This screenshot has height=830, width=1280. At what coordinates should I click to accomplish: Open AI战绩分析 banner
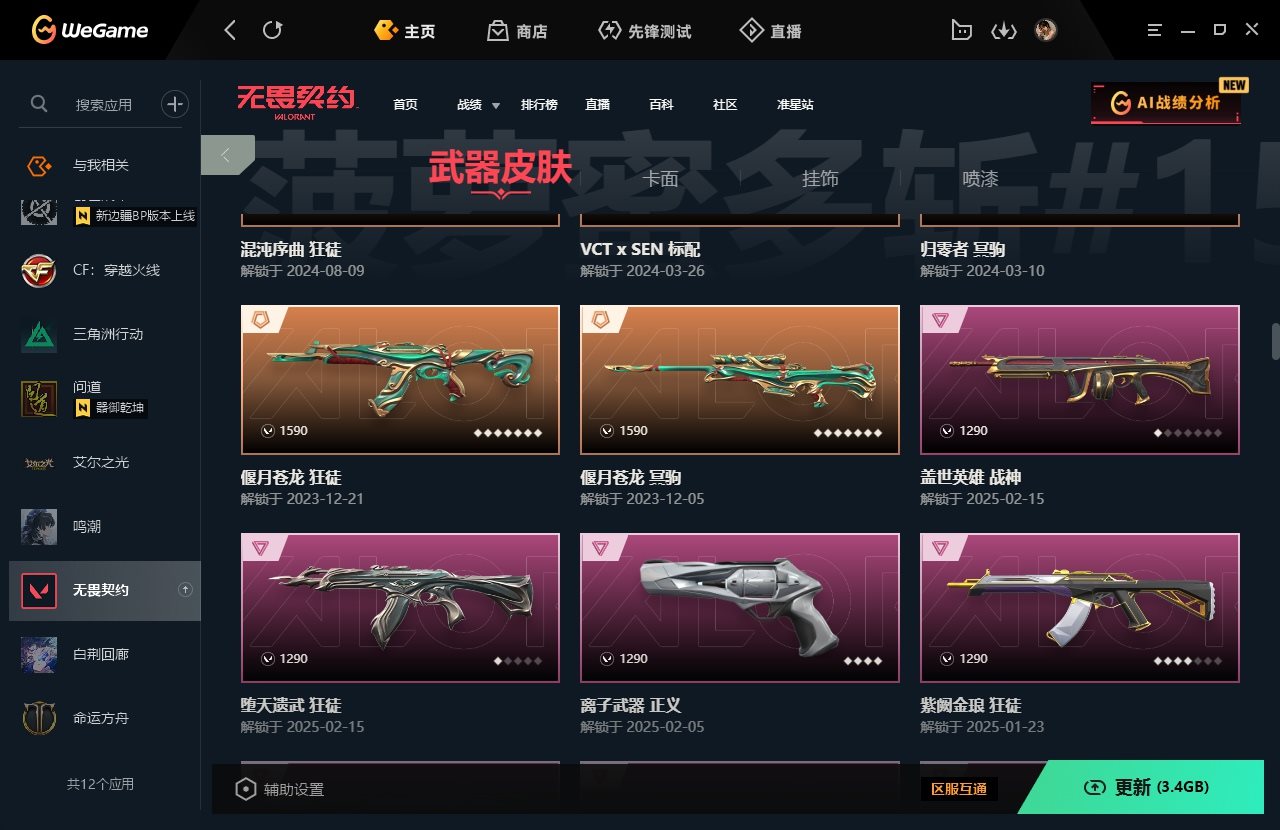coord(1166,102)
